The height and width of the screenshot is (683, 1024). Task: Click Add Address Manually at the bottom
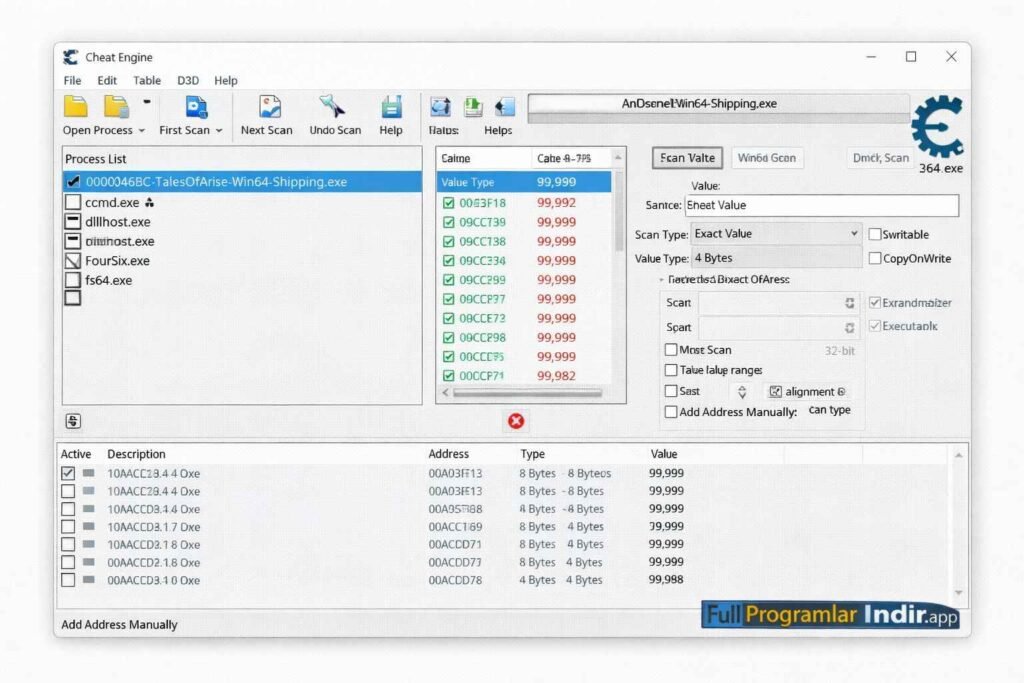pyautogui.click(x=119, y=624)
